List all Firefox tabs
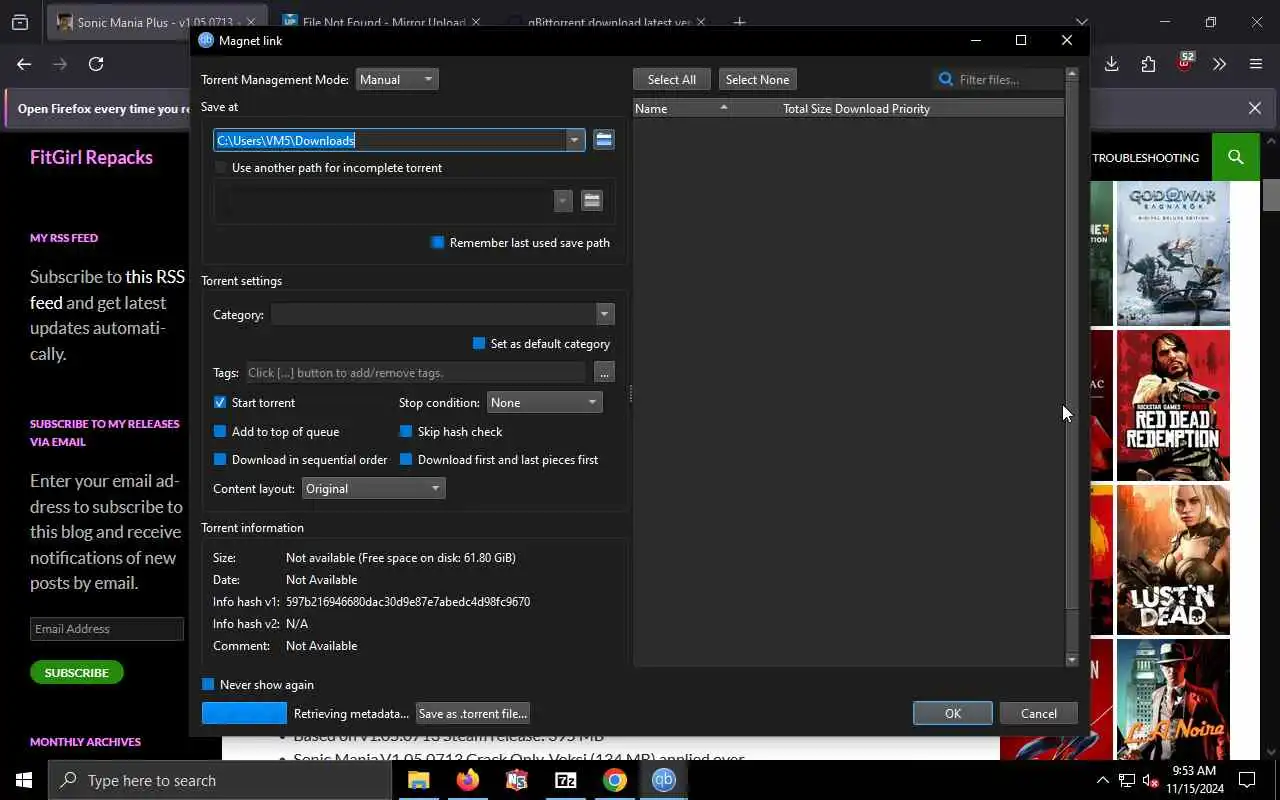Screen dimensions: 1280x800 pyautogui.click(x=1081, y=22)
